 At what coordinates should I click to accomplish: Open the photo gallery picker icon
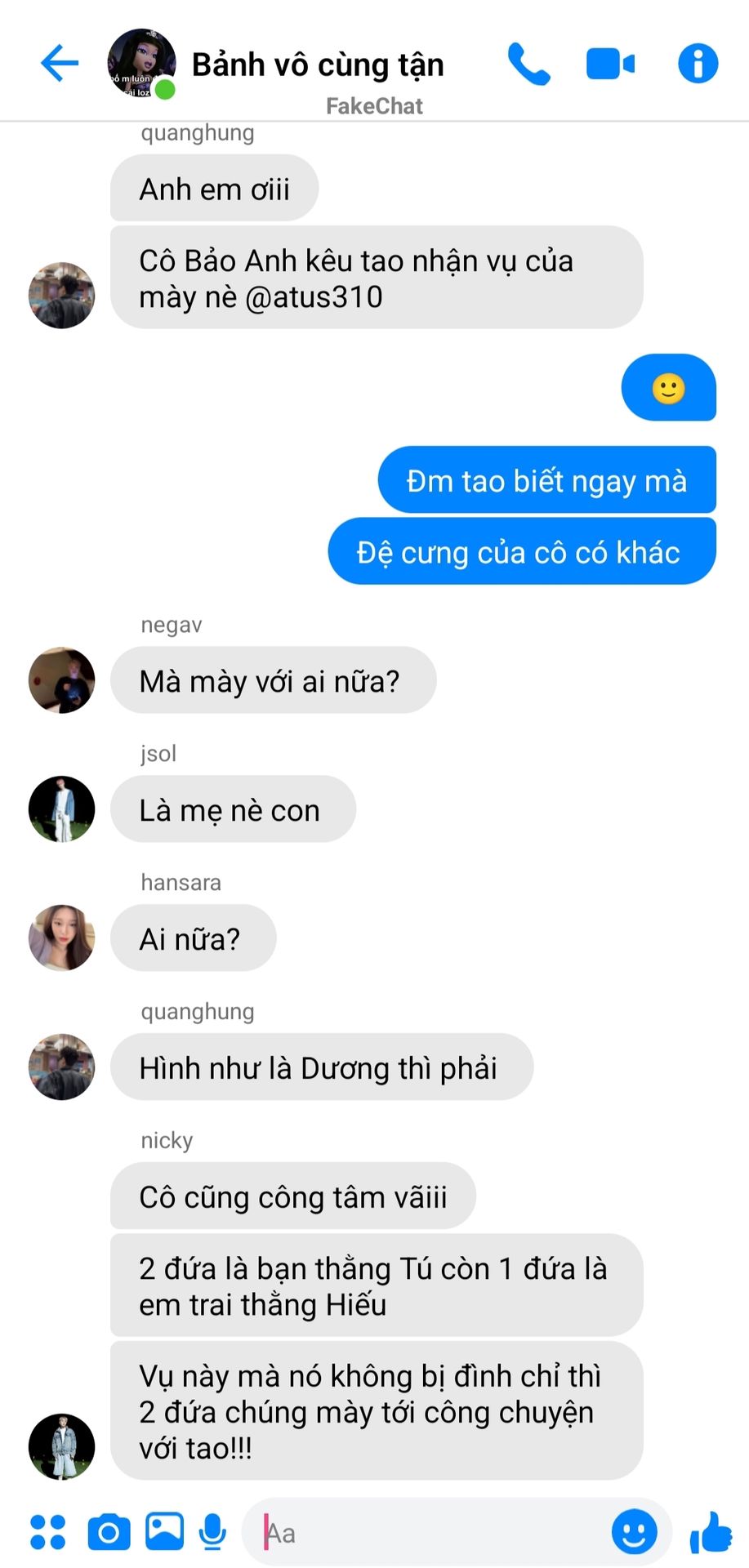coord(164,1531)
